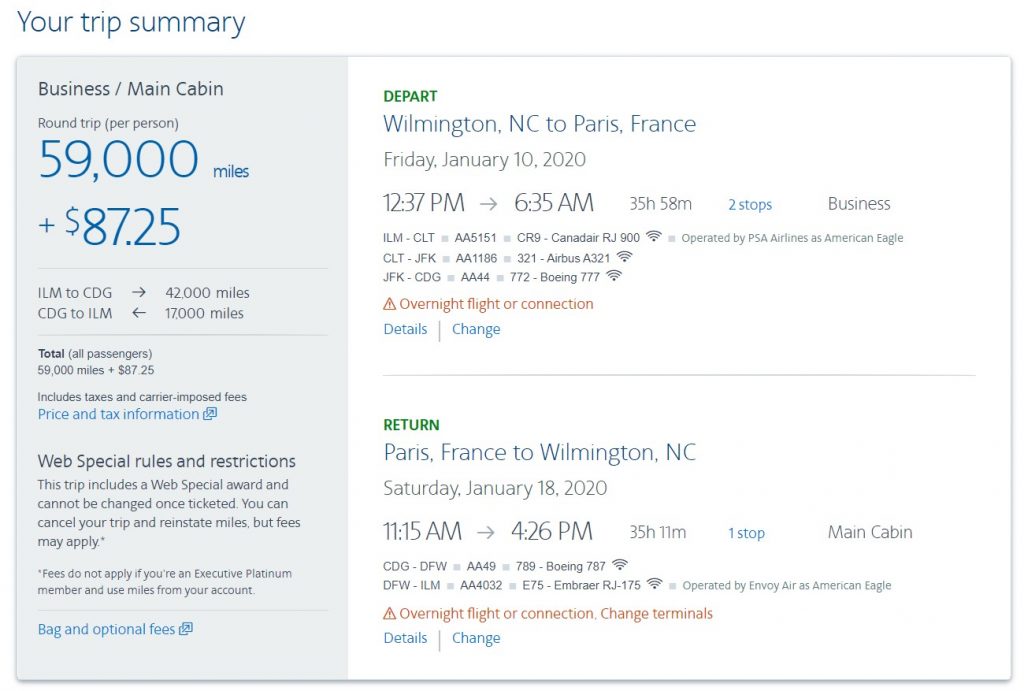This screenshot has width=1024, height=691.
Task: View the 2 stops details for departure
Action: tap(750, 204)
